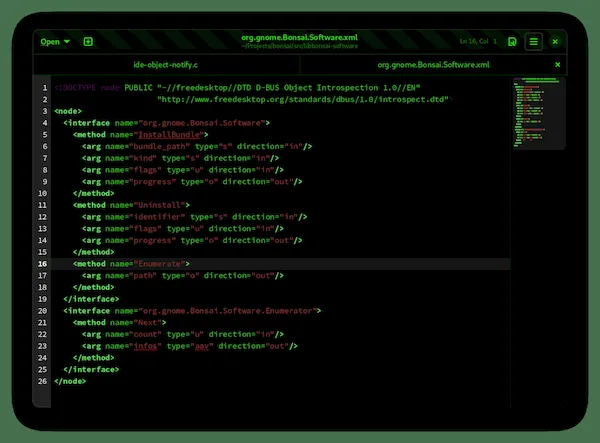
Task: Click the file path subtitle in header
Action: pos(300,46)
